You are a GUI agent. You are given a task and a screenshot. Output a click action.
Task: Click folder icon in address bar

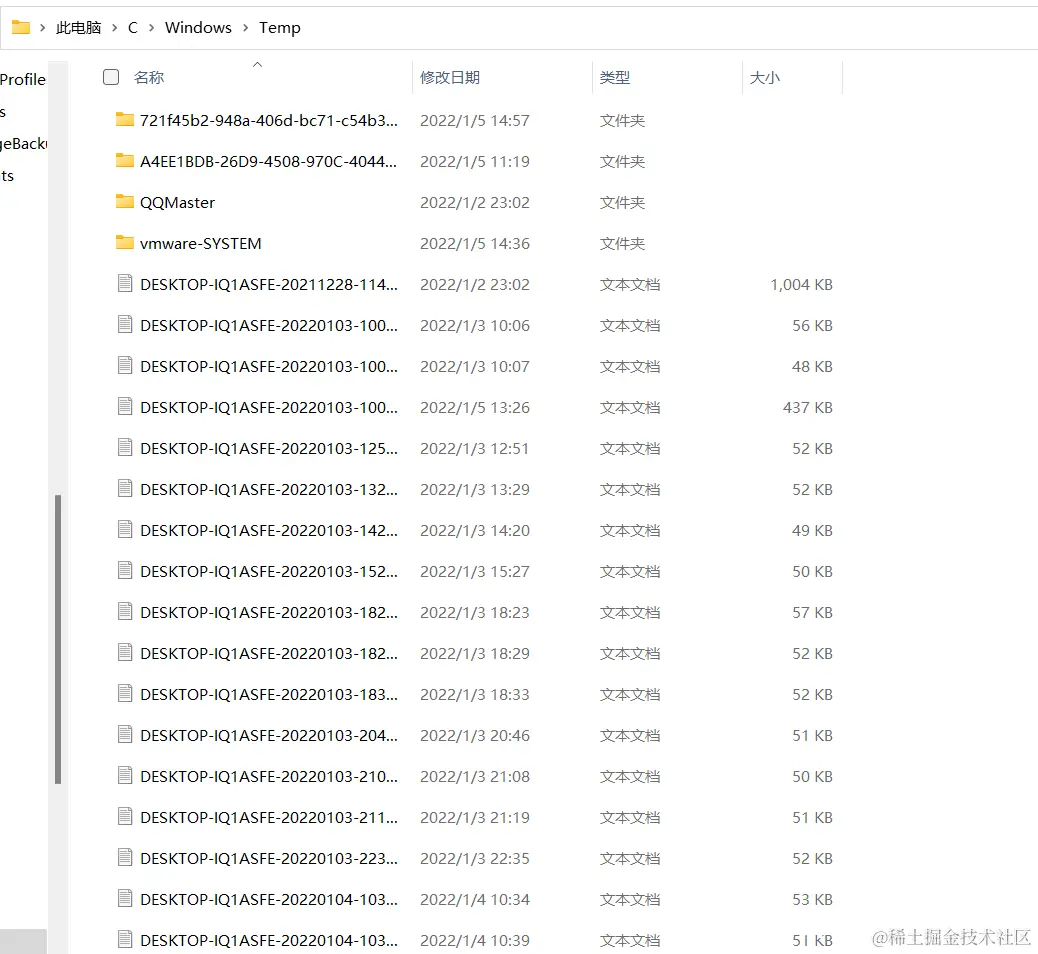pos(21,27)
